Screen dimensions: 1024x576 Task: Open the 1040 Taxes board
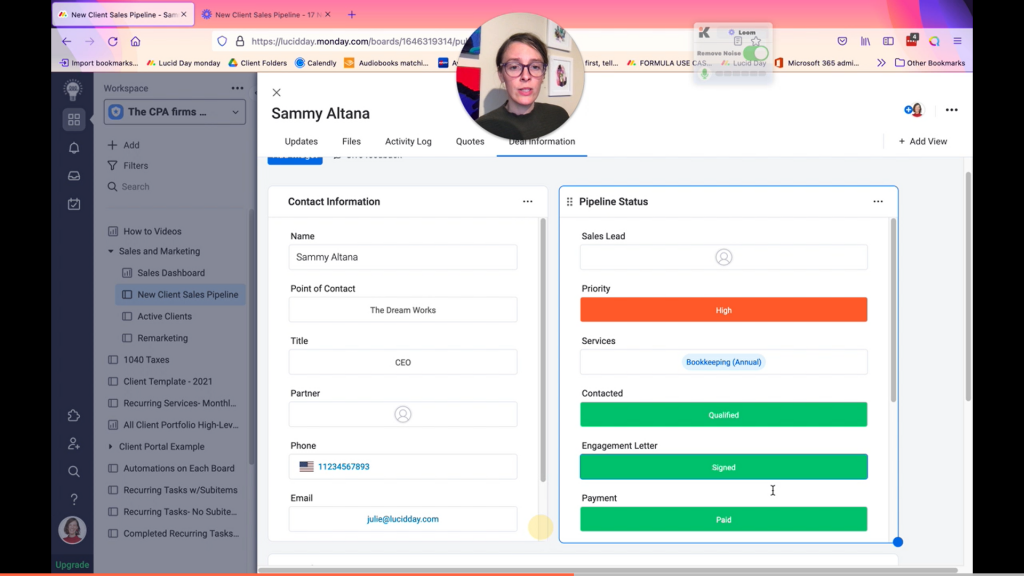tap(146, 360)
